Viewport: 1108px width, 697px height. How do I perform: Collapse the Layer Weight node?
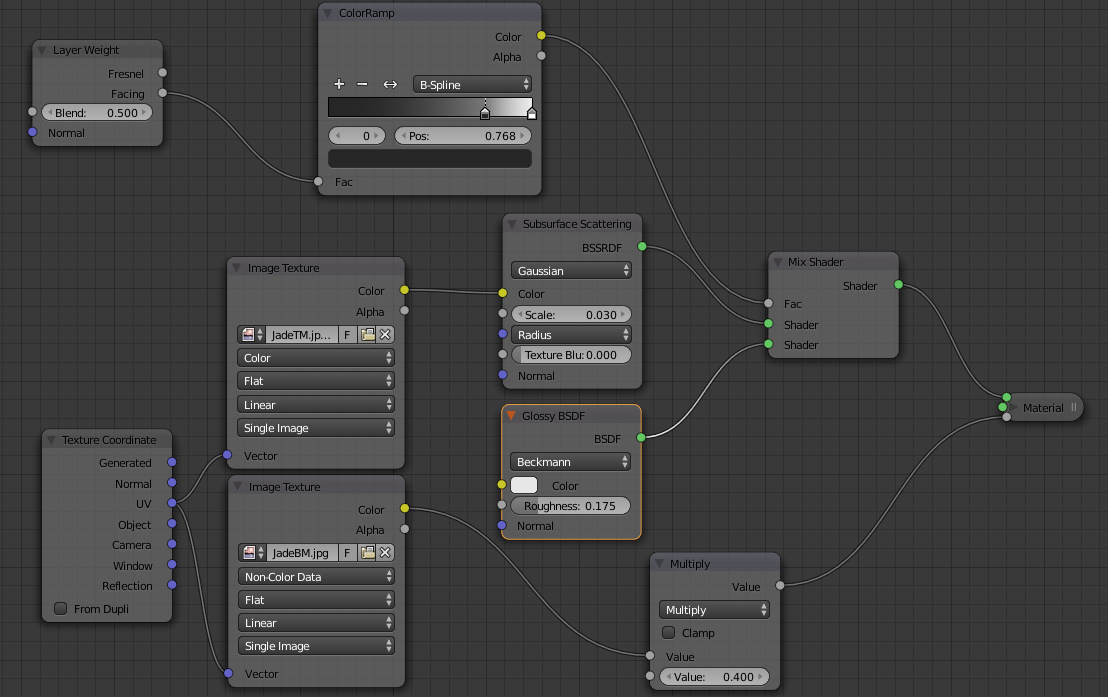click(42, 50)
